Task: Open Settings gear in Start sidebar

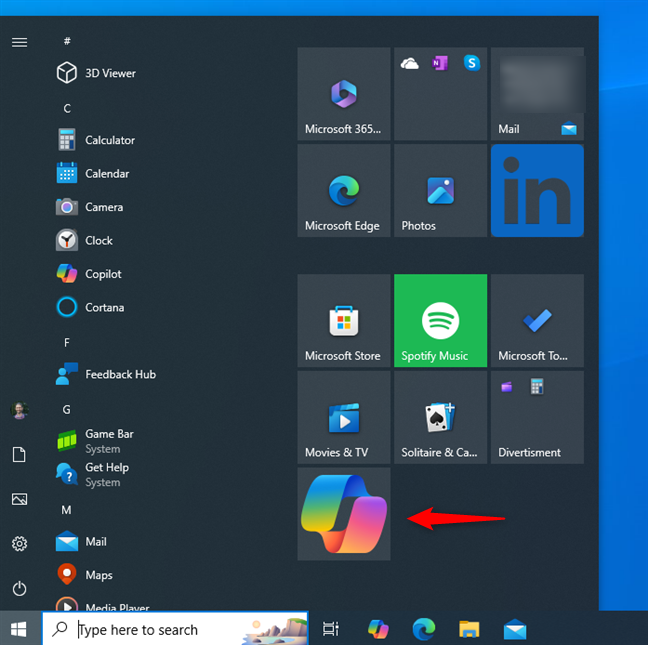Action: [19, 544]
